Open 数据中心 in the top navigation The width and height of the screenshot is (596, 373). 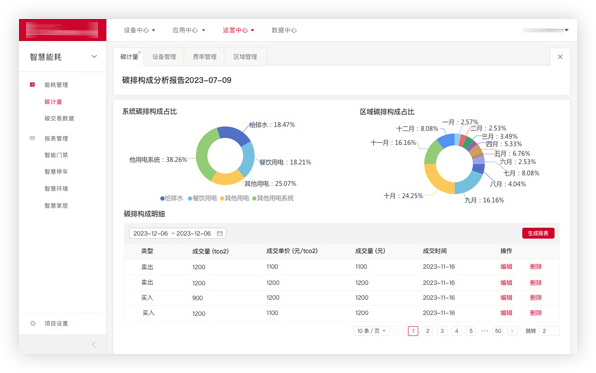[284, 30]
